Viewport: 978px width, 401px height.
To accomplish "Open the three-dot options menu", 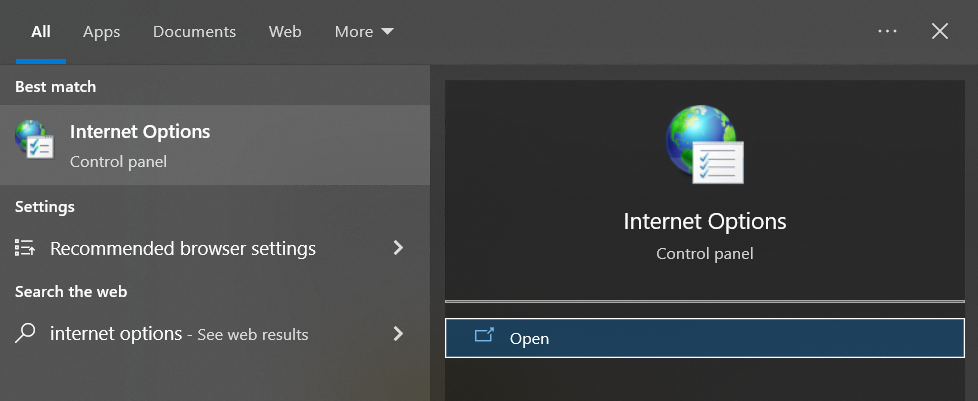I will point(887,31).
